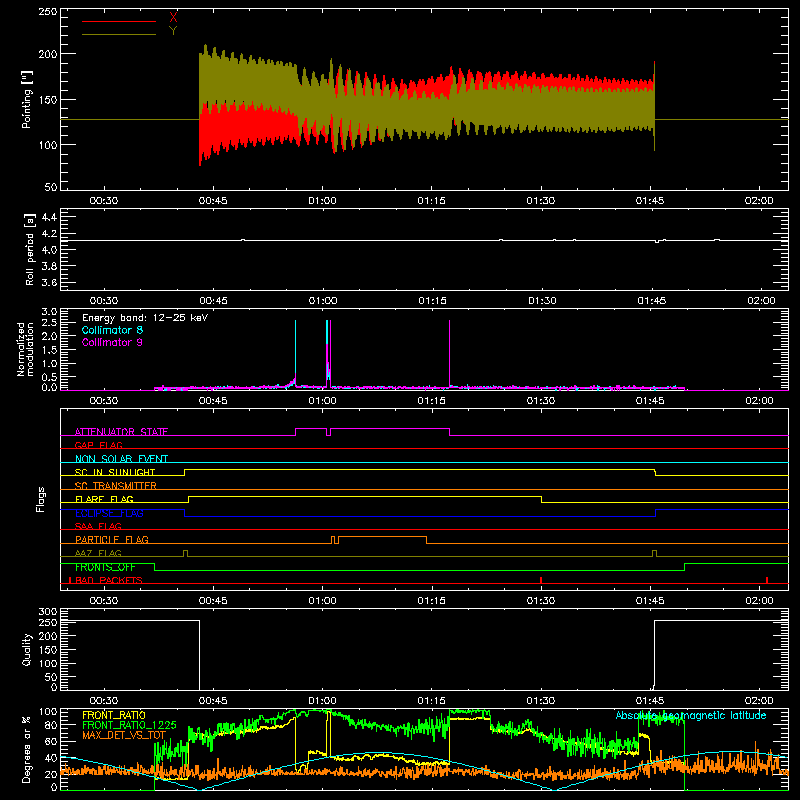Image resolution: width=800 pixels, height=800 pixels.
Task: Click the SC_TRANSMITTER flag label
Action: pos(116,486)
